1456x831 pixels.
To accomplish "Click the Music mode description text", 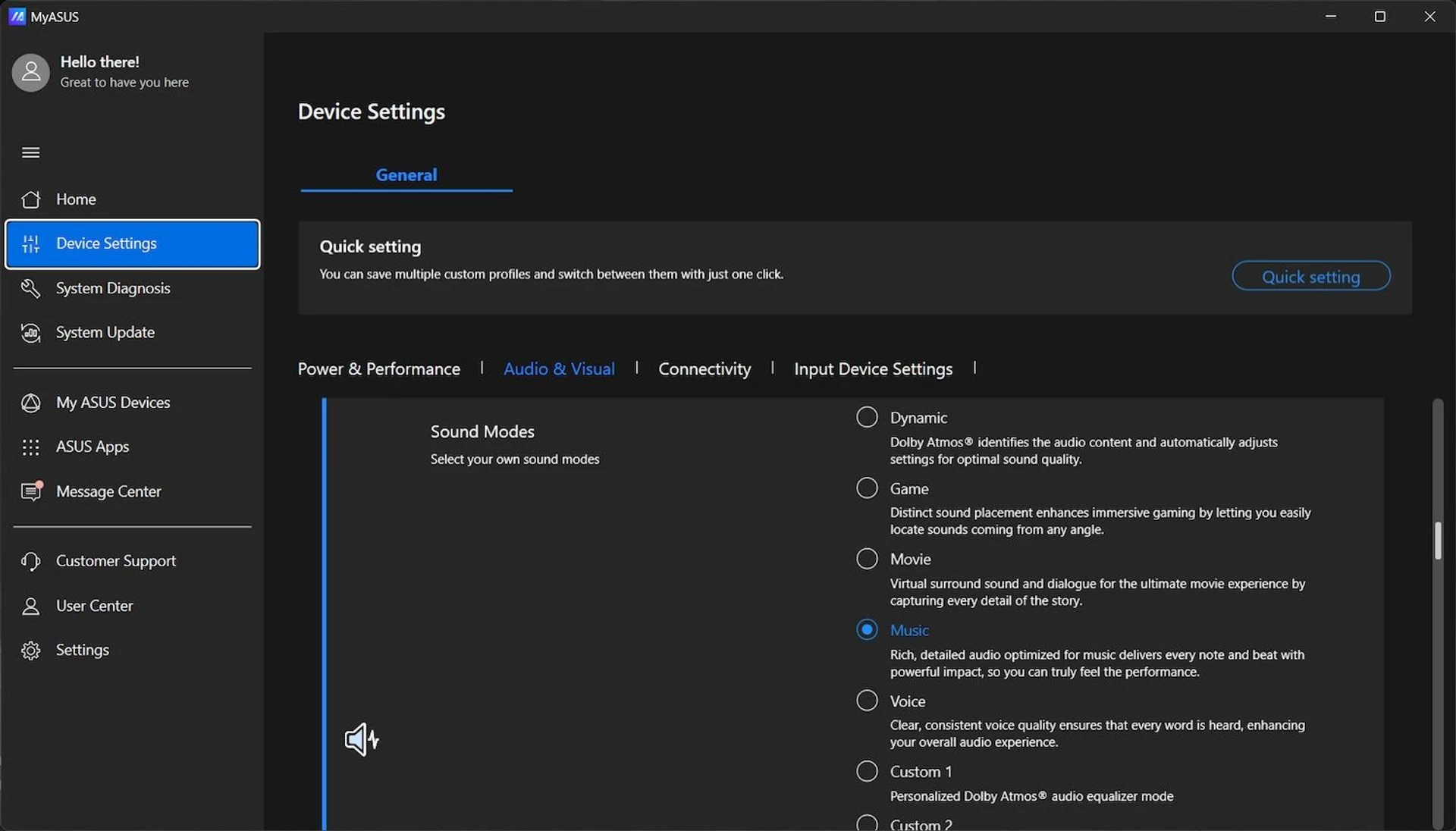I will click(1097, 663).
